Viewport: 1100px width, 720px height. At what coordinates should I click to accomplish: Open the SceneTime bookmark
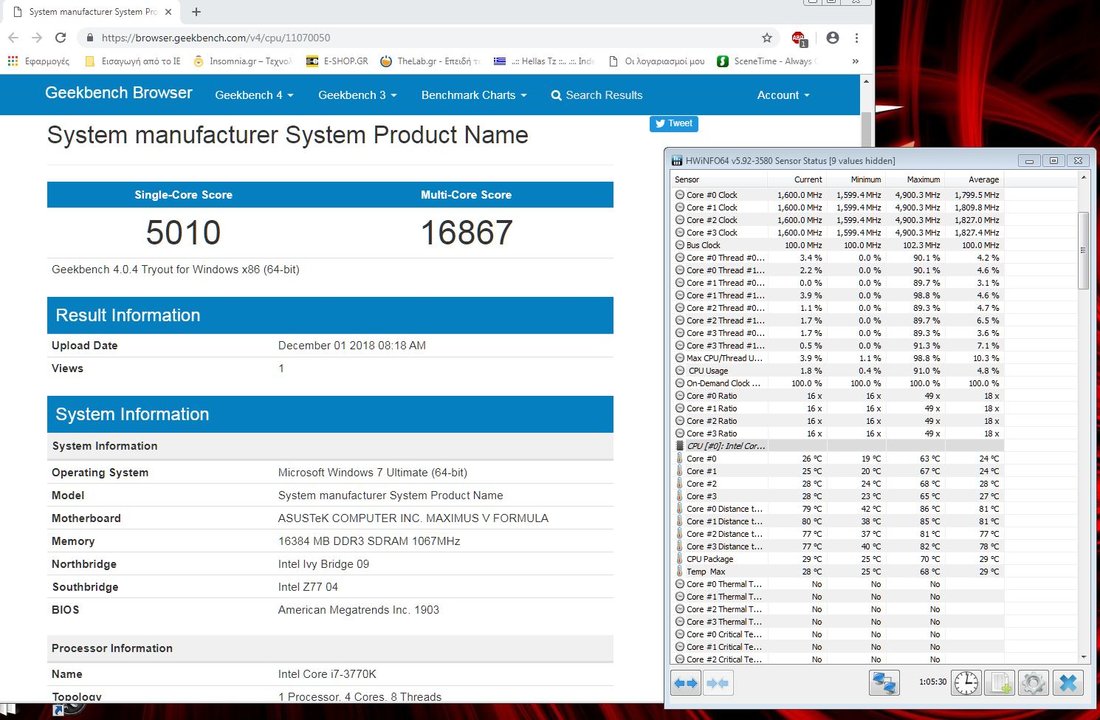click(767, 61)
